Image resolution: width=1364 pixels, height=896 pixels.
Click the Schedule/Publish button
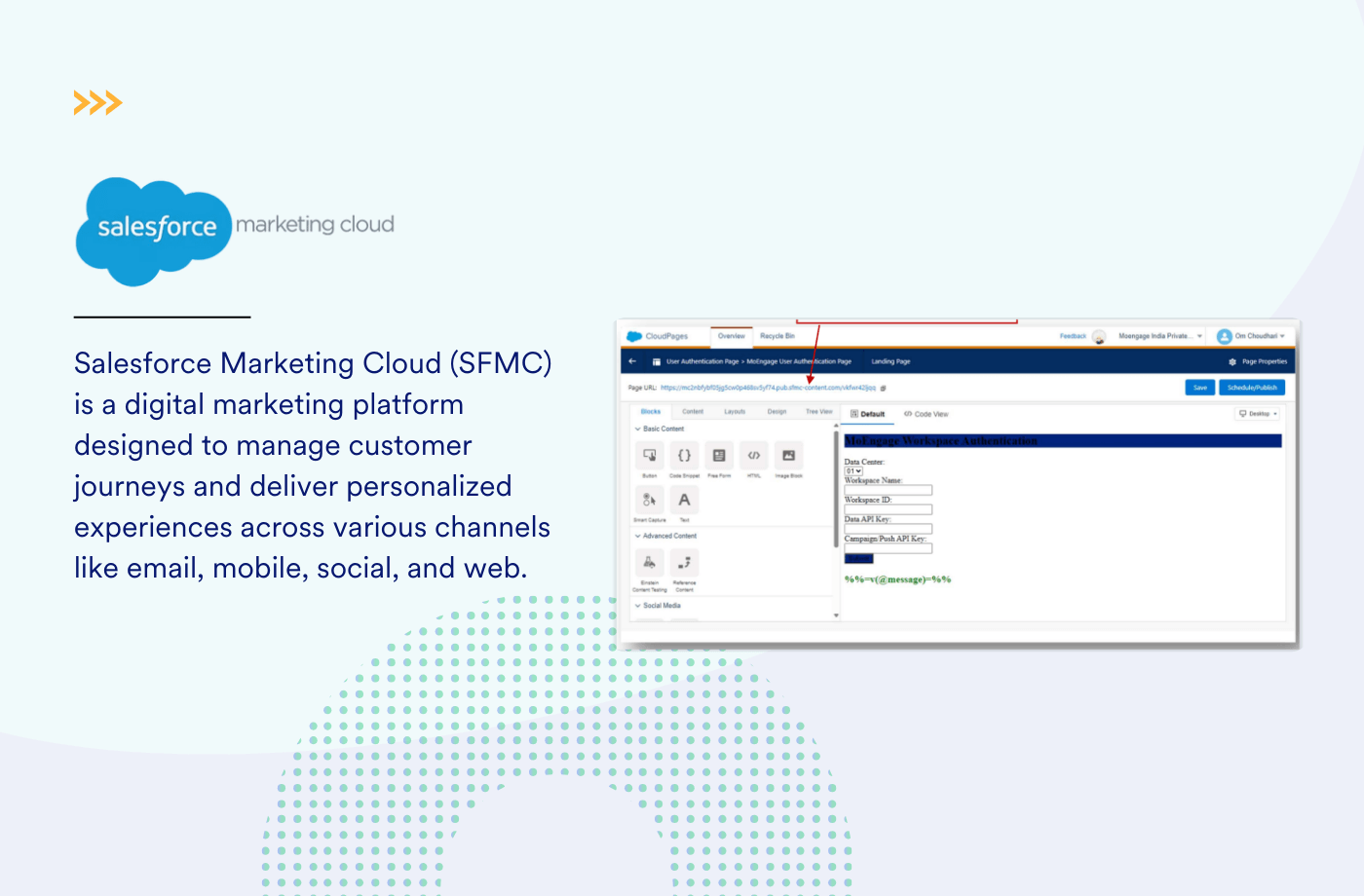click(x=1252, y=388)
